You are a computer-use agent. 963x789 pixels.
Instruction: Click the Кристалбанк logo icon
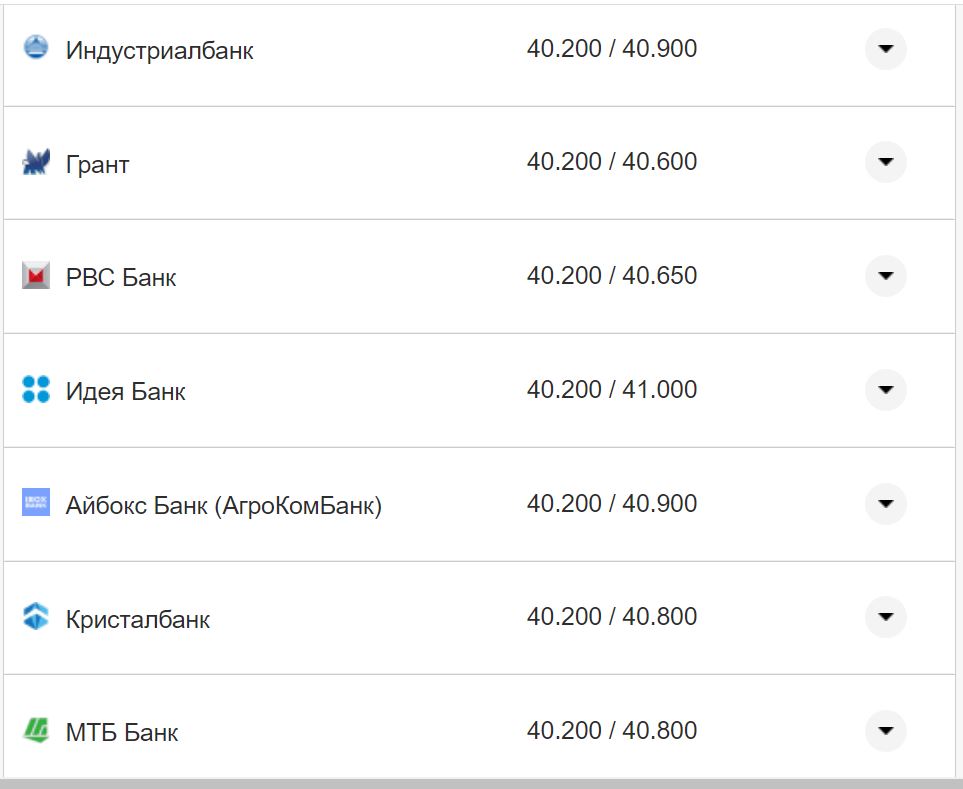point(36,617)
